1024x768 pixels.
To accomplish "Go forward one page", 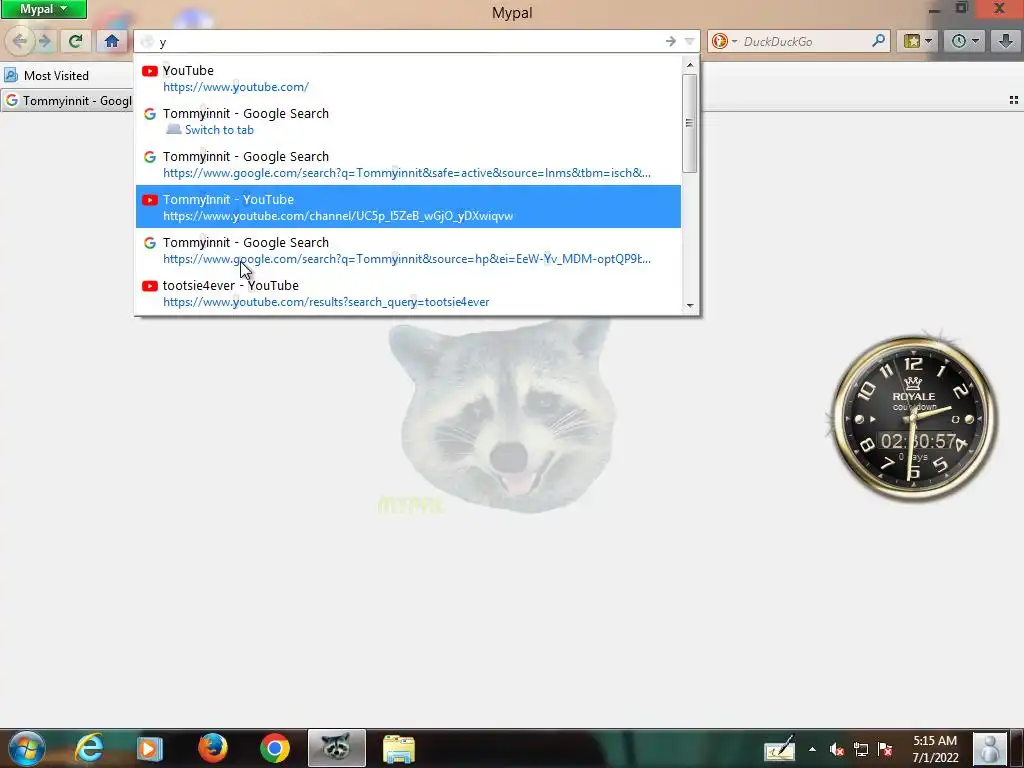I will click(x=45, y=42).
